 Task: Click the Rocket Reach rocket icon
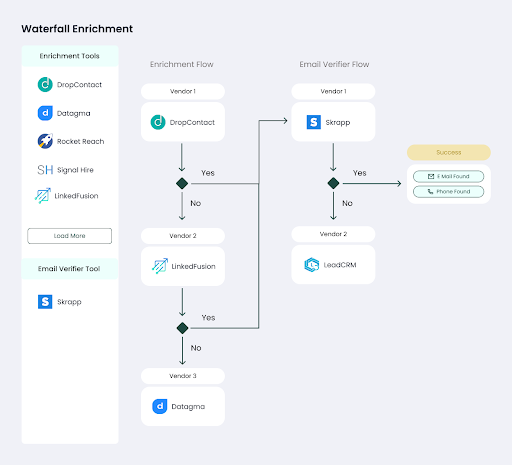45,141
